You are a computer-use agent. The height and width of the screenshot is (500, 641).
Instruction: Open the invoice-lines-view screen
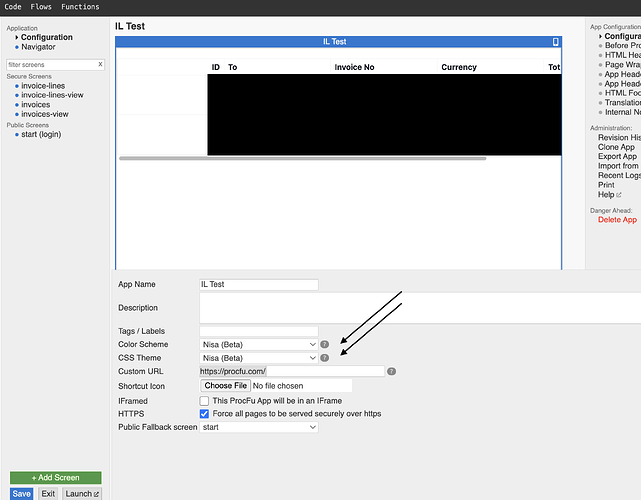52,95
